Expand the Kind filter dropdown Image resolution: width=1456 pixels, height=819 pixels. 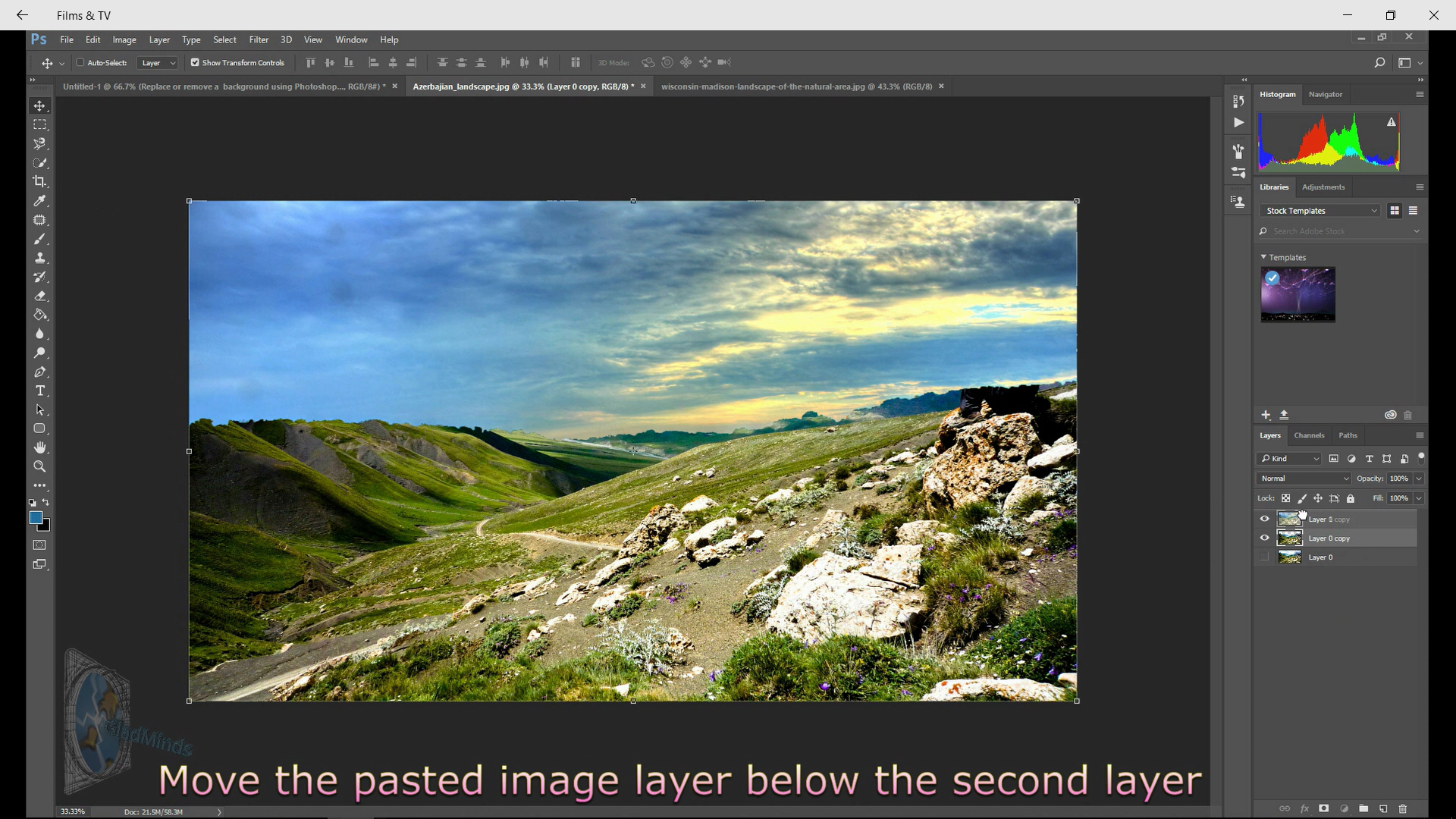pyautogui.click(x=1318, y=458)
